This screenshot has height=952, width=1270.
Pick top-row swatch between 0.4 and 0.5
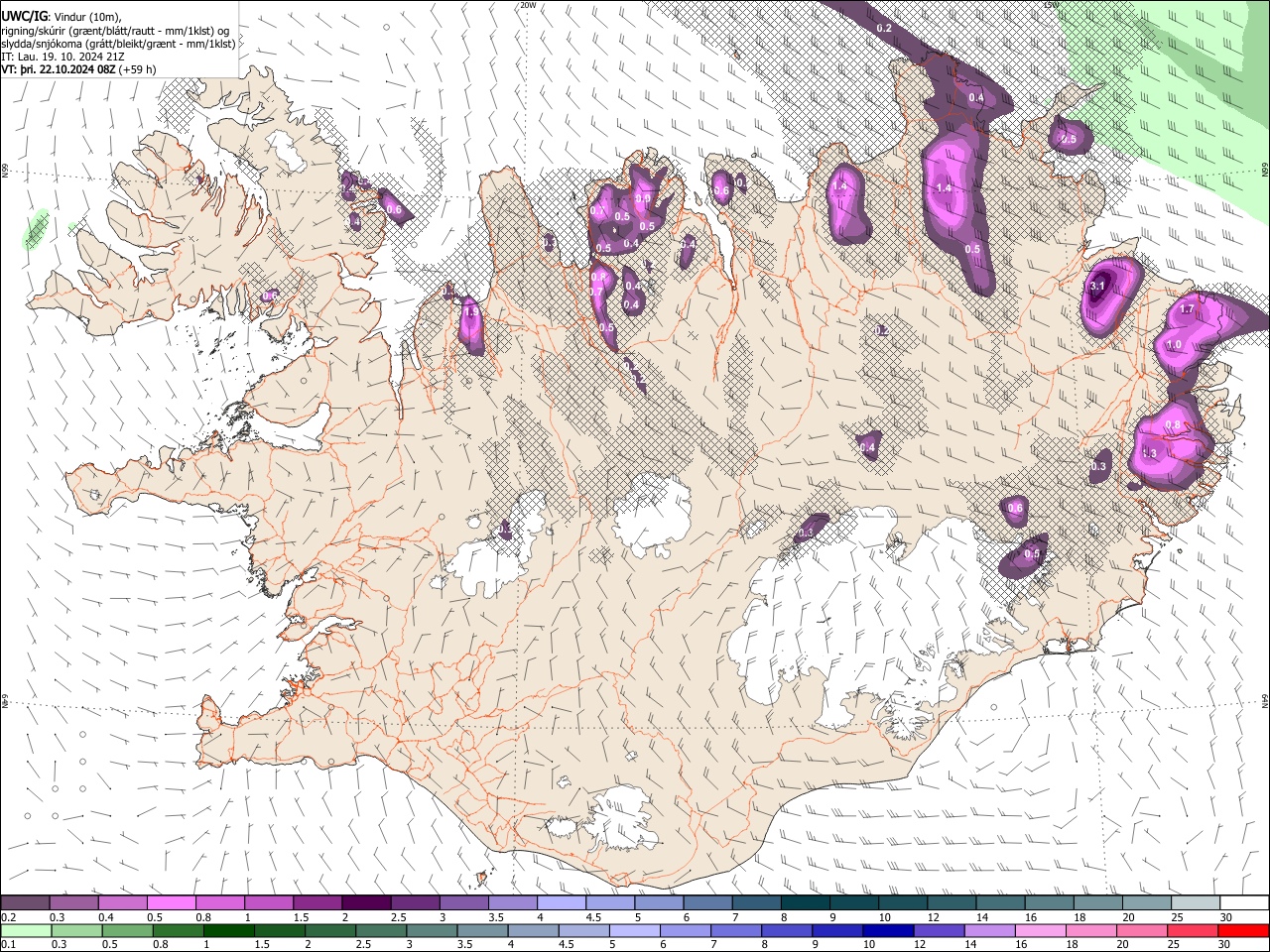tap(122, 903)
